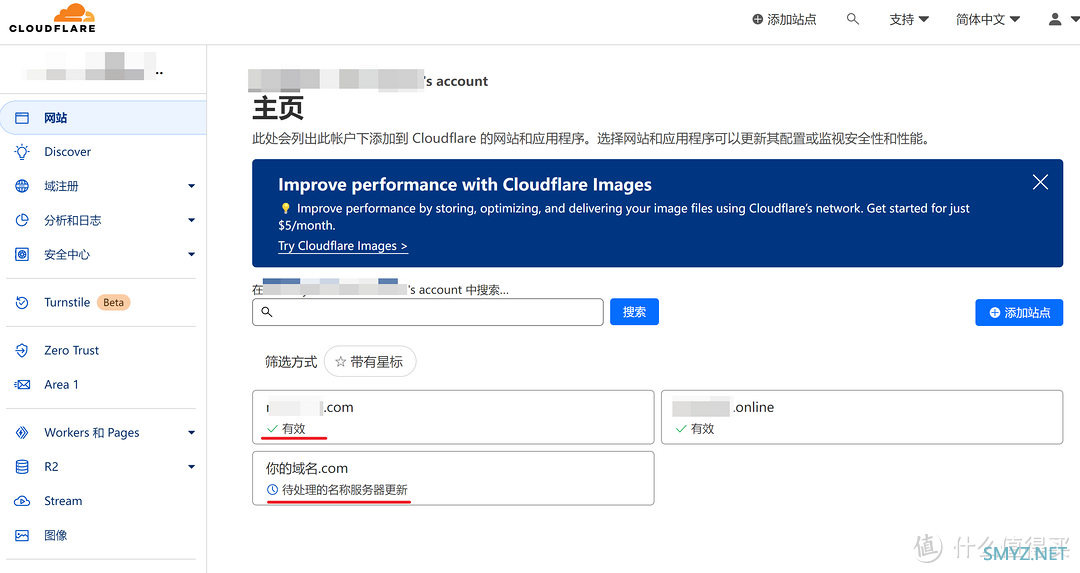Click the 主页 heading
The width and height of the screenshot is (1080, 573).
click(278, 108)
